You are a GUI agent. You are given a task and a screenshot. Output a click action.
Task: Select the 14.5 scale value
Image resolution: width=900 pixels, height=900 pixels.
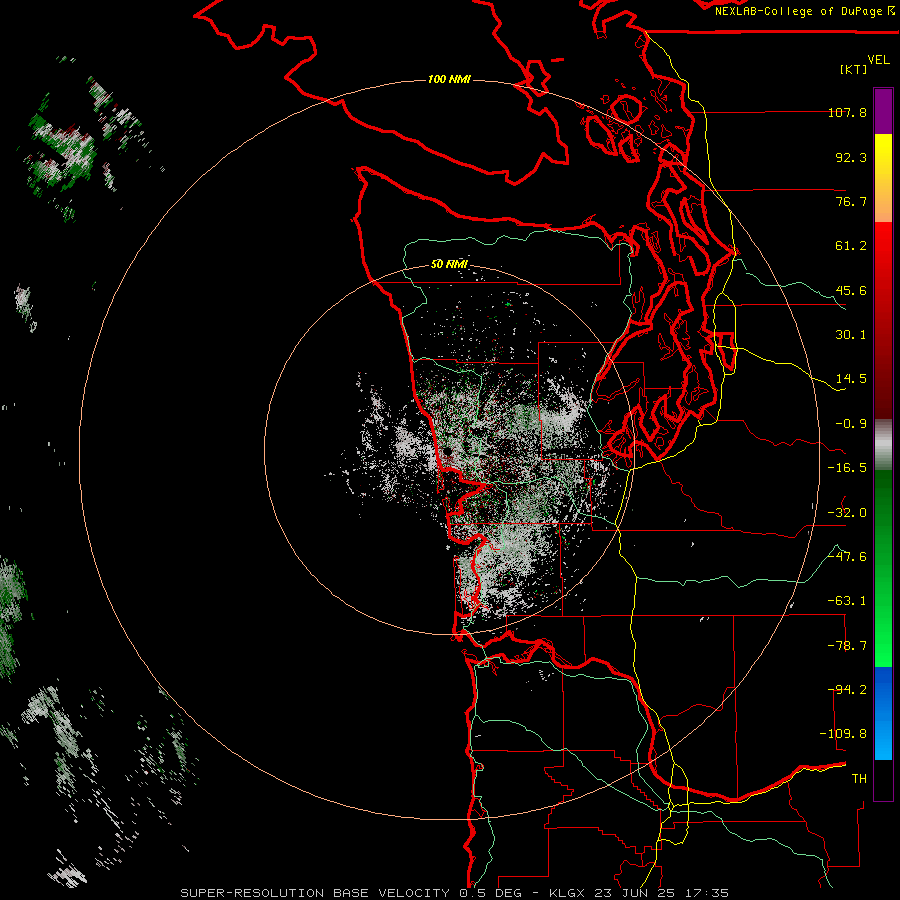(x=851, y=379)
